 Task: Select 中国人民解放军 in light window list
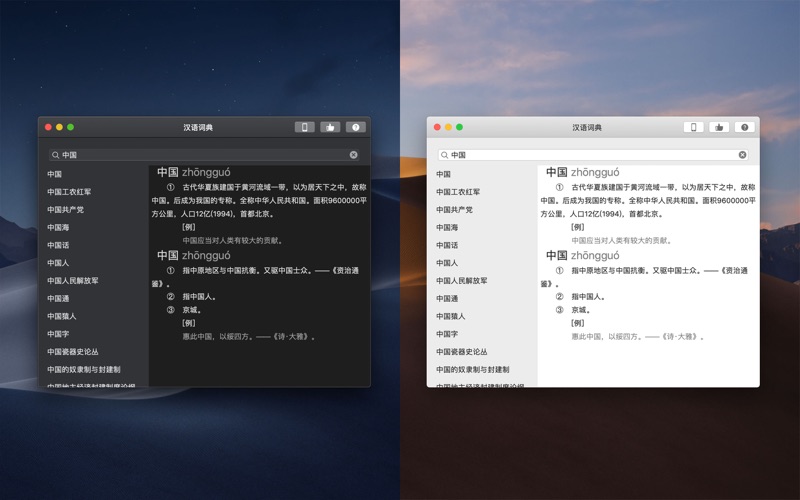coord(462,281)
